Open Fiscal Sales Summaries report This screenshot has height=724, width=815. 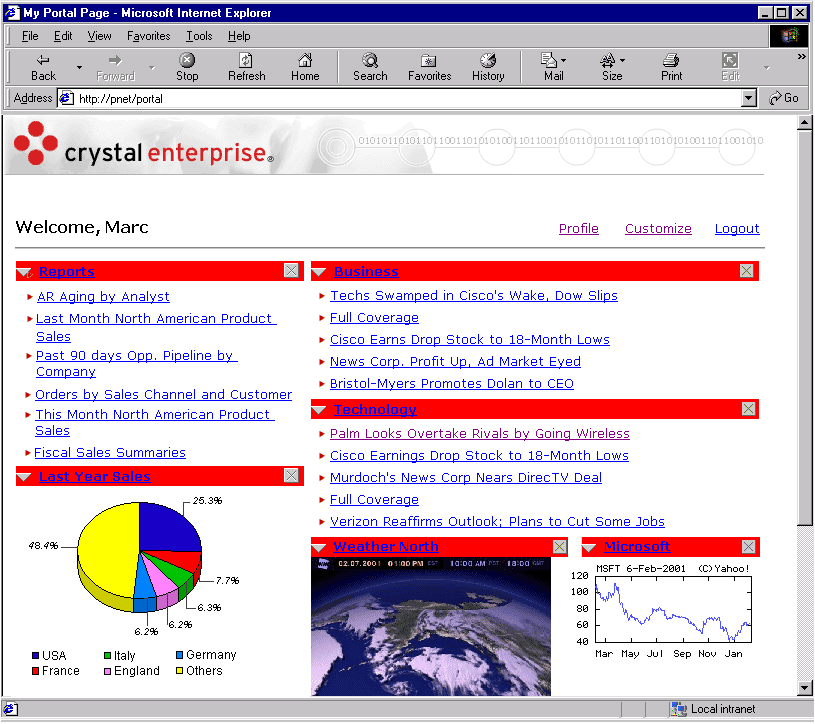(110, 453)
